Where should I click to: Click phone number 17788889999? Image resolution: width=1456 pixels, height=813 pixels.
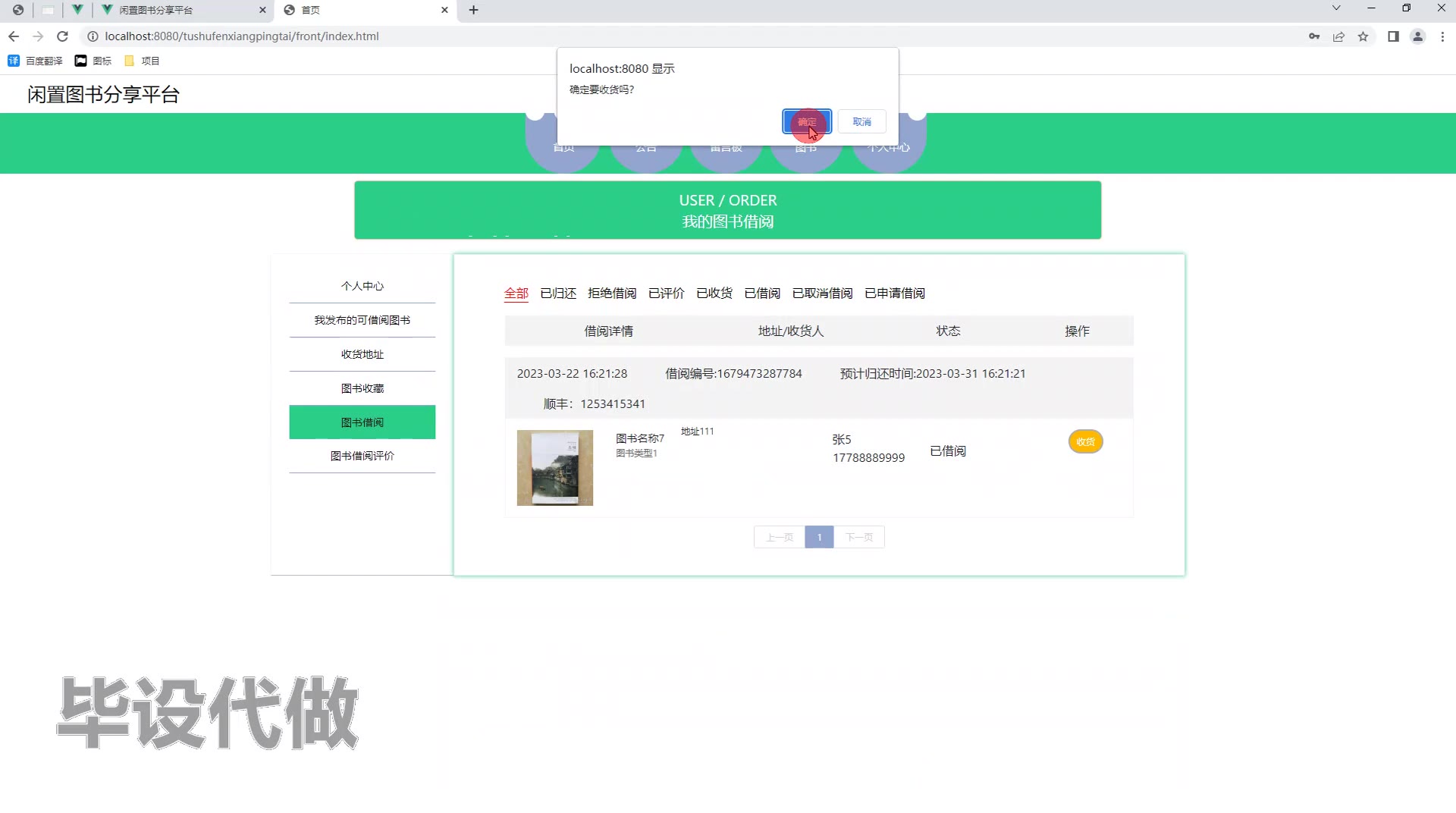[x=868, y=457]
